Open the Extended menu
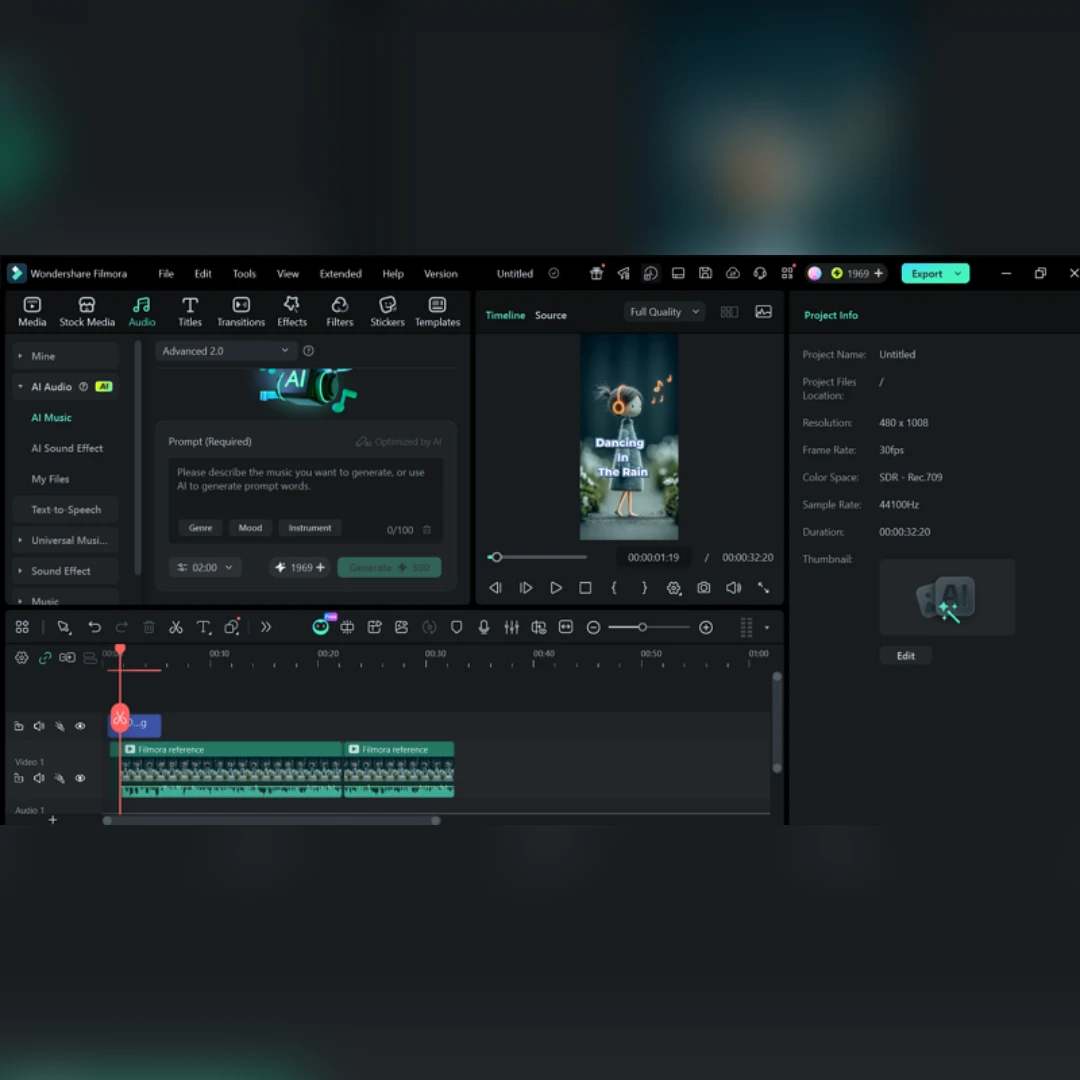Screen dimensions: 1080x1080 tap(340, 273)
